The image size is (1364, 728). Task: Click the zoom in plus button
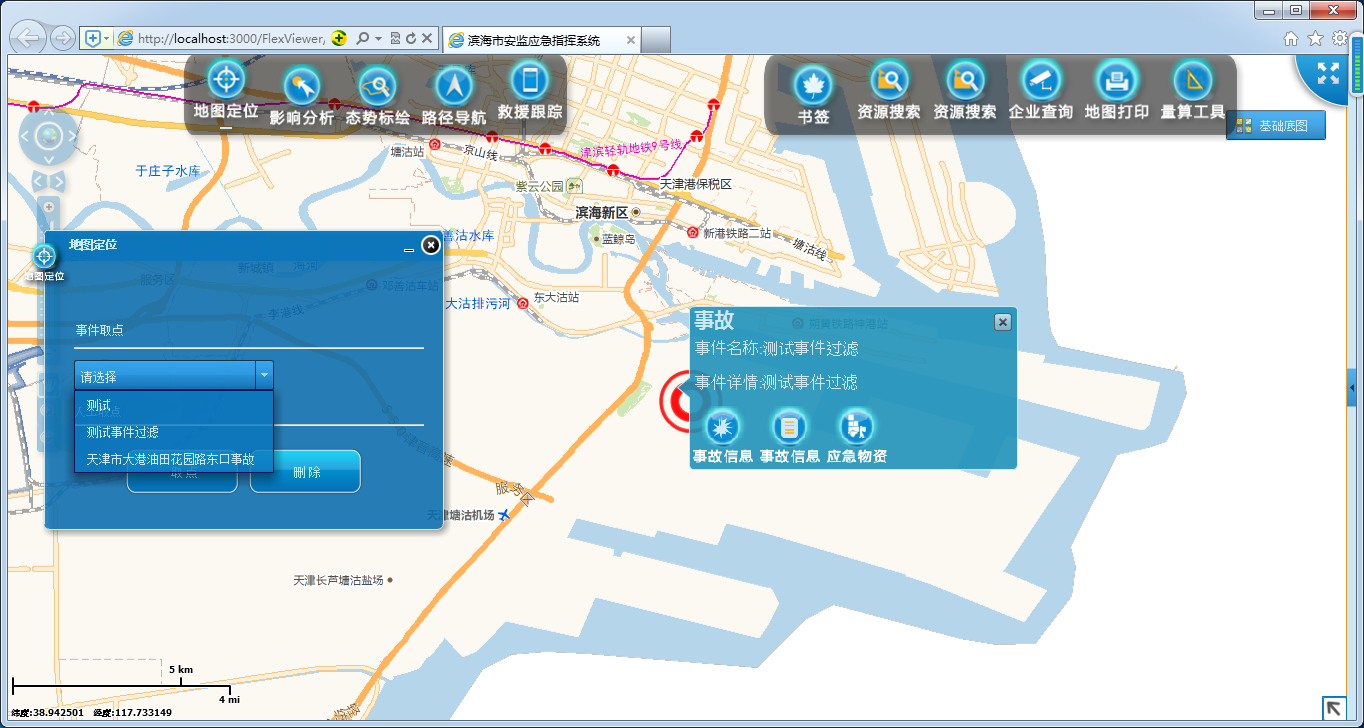48,207
